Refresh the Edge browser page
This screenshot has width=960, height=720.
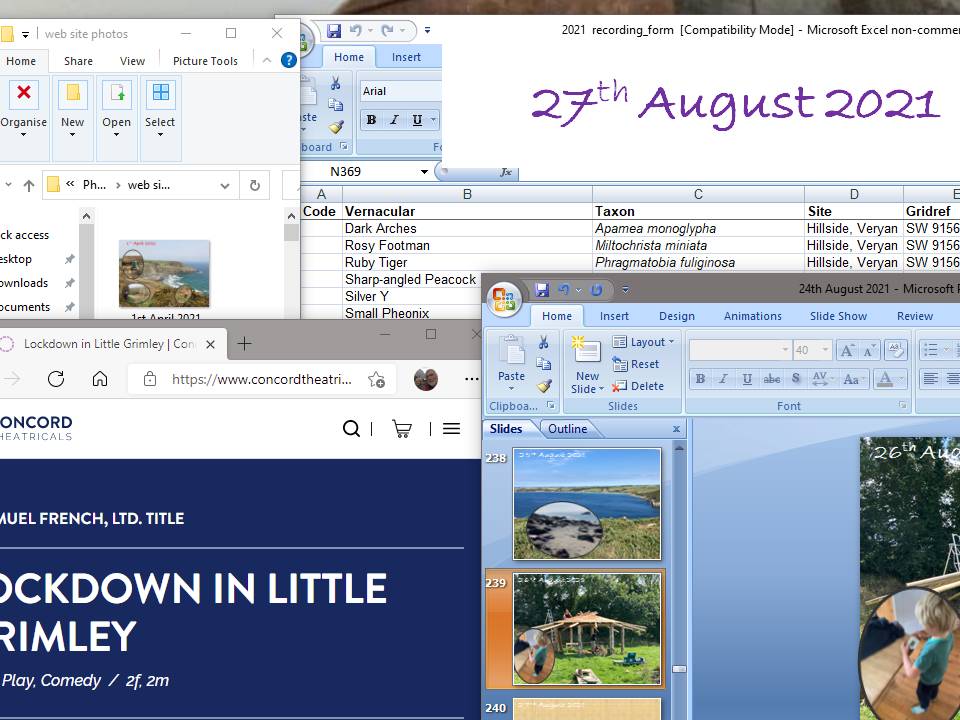pyautogui.click(x=56, y=379)
